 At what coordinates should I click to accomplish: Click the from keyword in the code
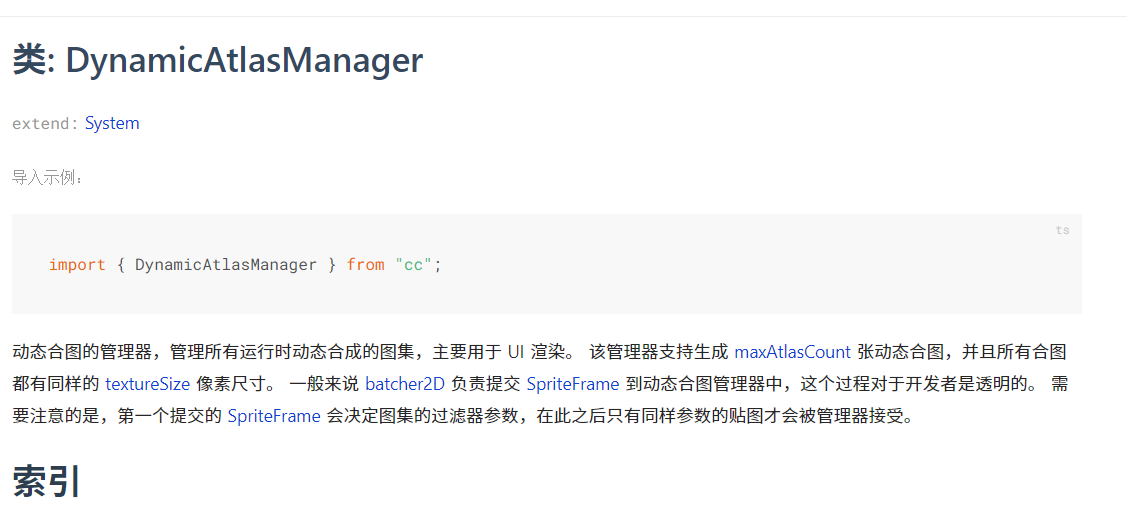pos(365,265)
